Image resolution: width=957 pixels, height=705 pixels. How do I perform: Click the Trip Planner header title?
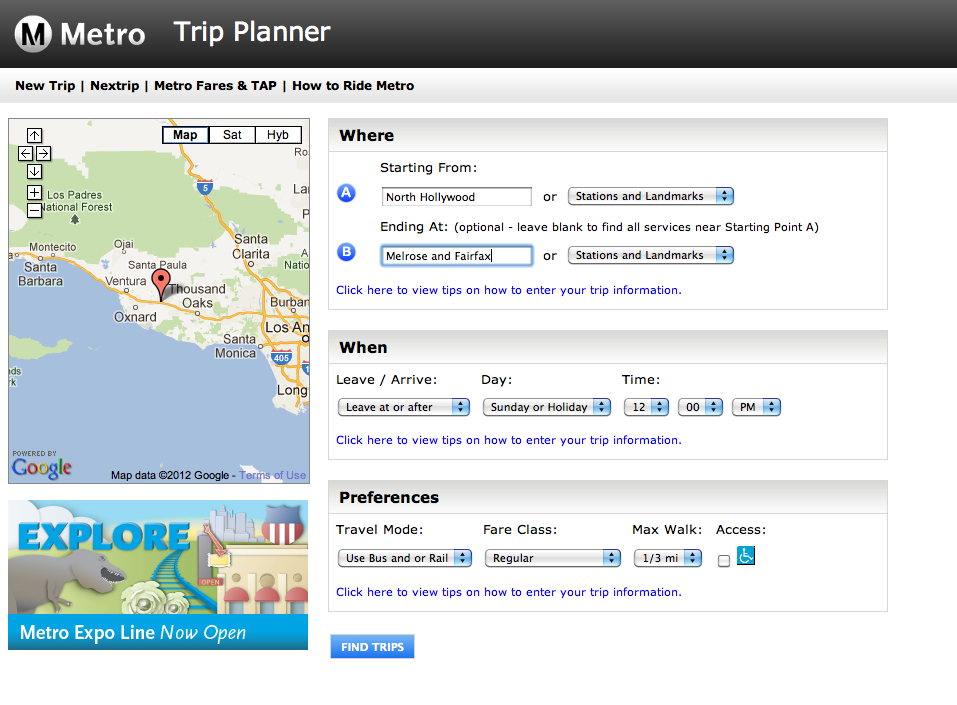(252, 32)
